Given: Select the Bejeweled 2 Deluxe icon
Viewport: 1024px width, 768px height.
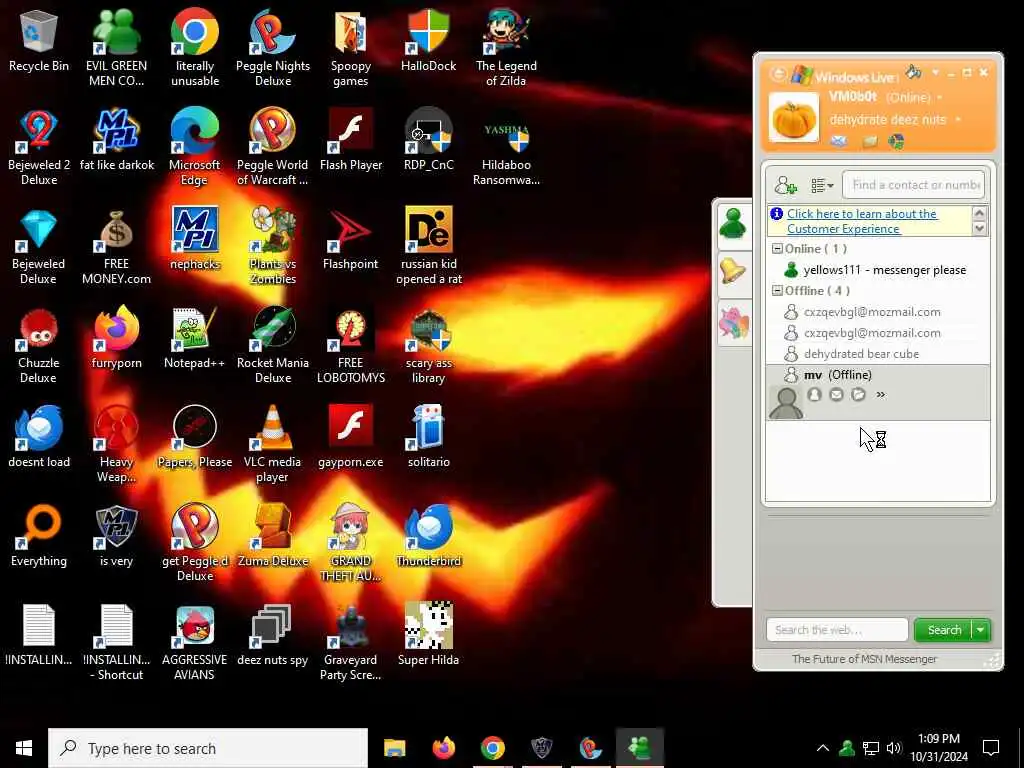Looking at the screenshot, I should click(39, 148).
